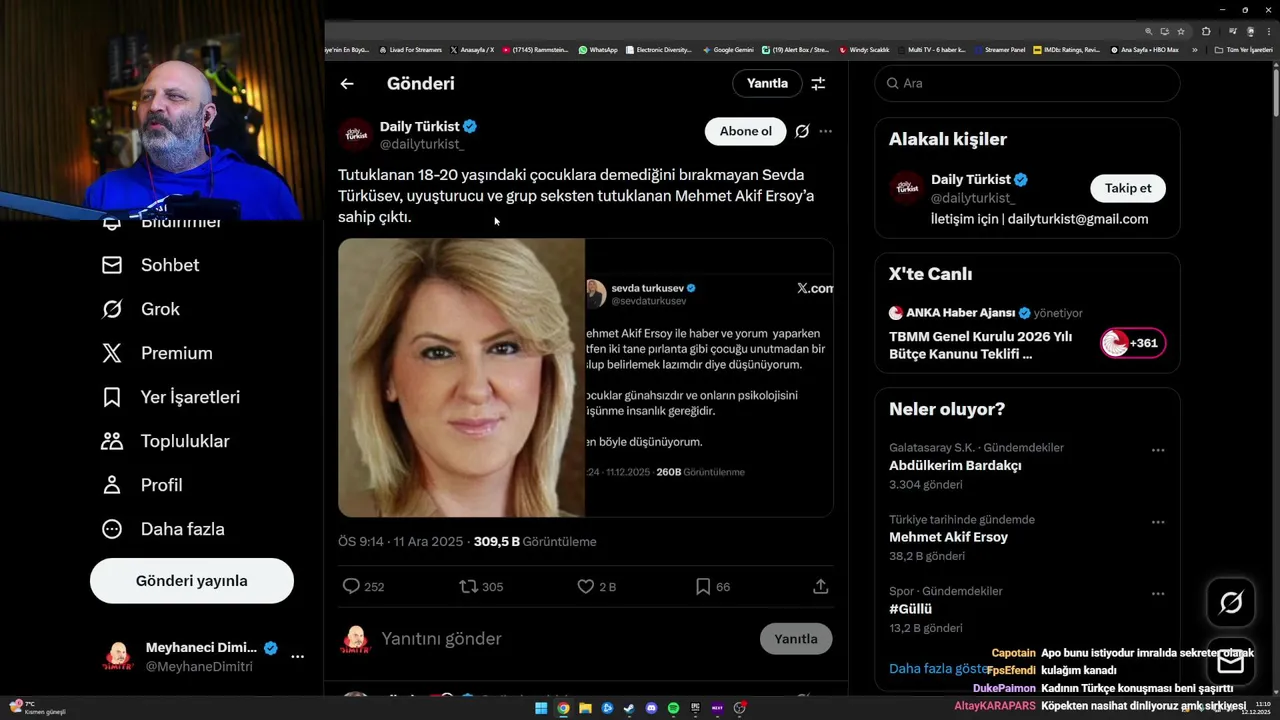Viewport: 1280px width, 720px height.
Task: Click the post timestamp ÖS 9:14 · 11 Ara 2025
Action: [x=400, y=542]
